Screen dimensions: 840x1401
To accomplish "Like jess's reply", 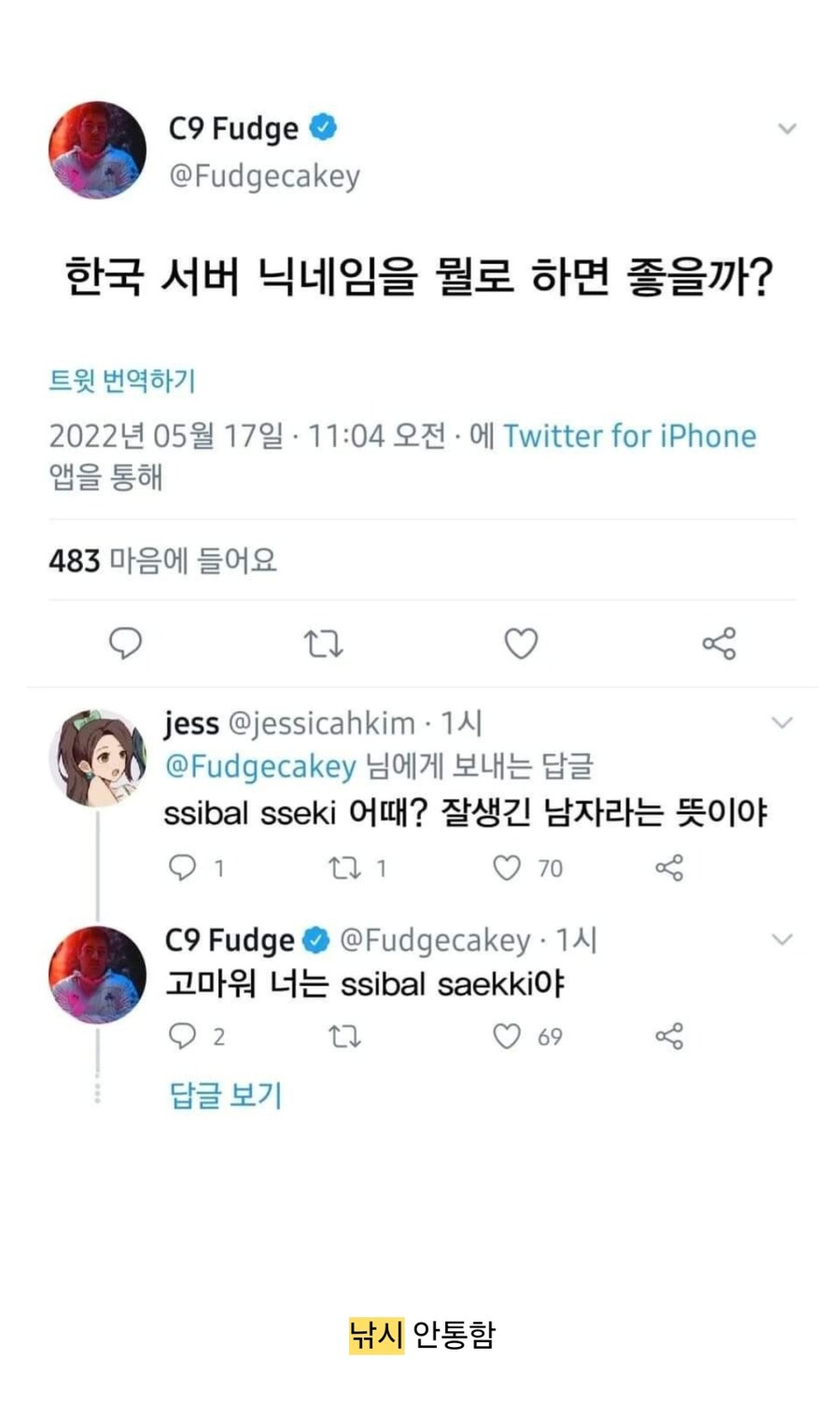I will (x=506, y=868).
